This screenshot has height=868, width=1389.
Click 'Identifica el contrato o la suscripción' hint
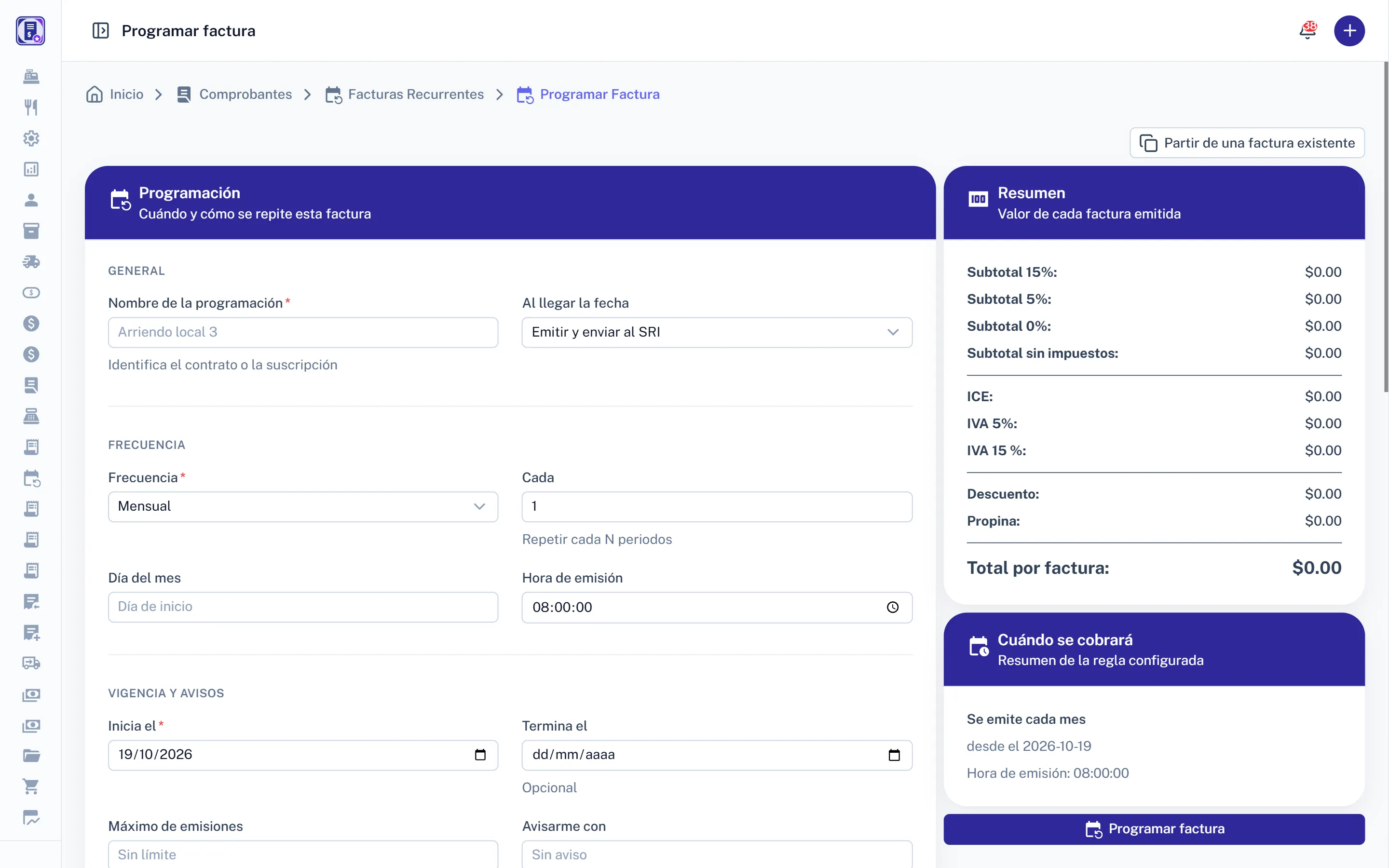pos(223,365)
